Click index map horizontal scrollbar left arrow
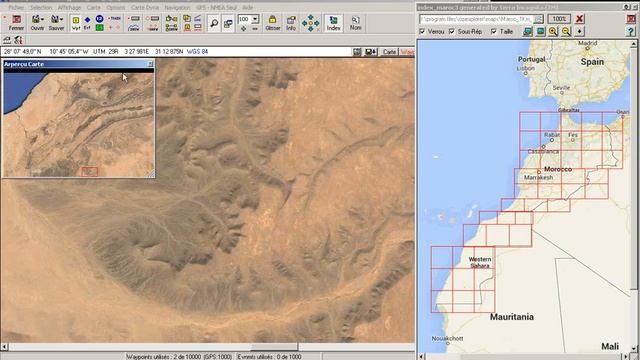This screenshot has width=640, height=360. (x=422, y=356)
